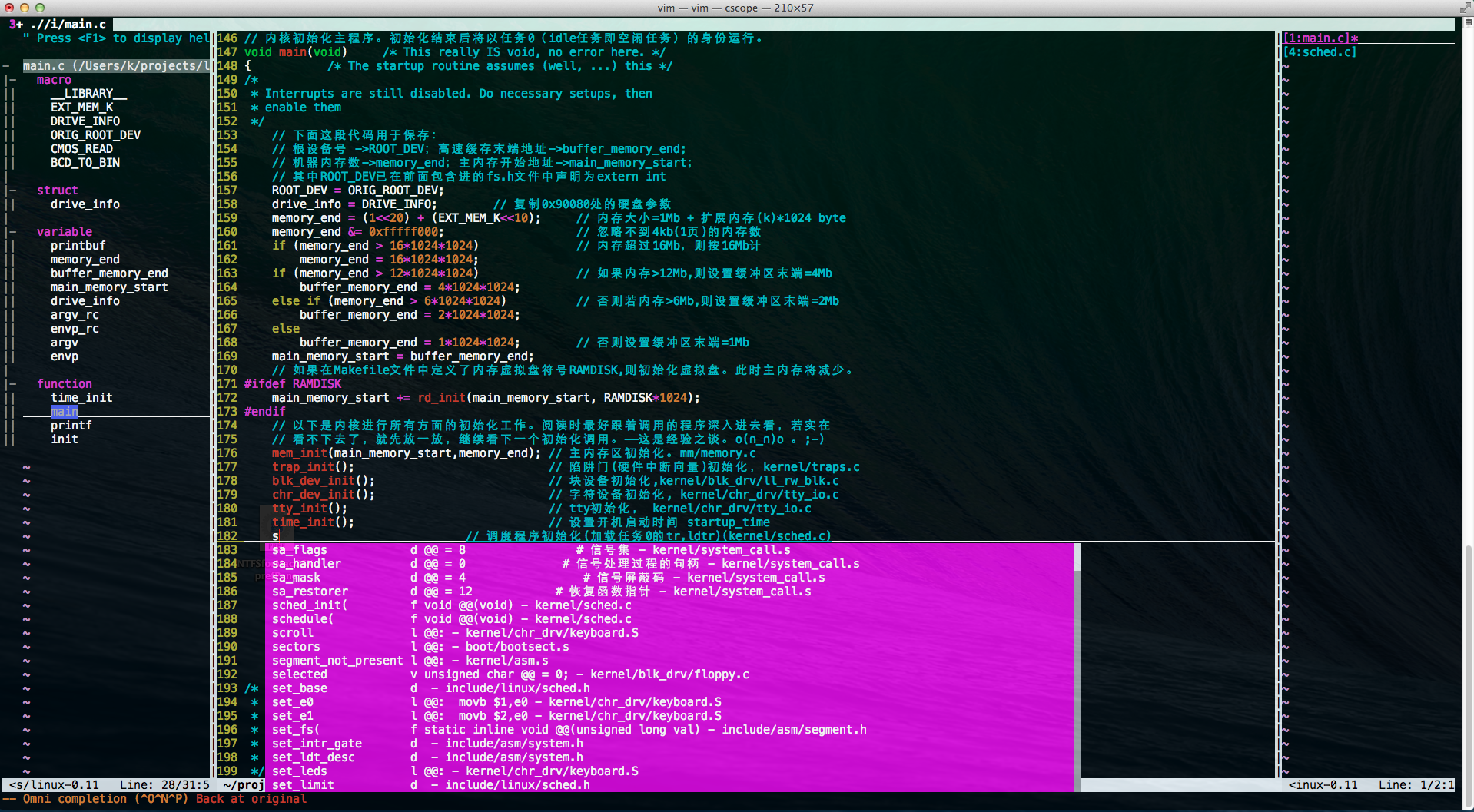
Task: Select buffer_memory_end in the variable list
Action: point(109,273)
